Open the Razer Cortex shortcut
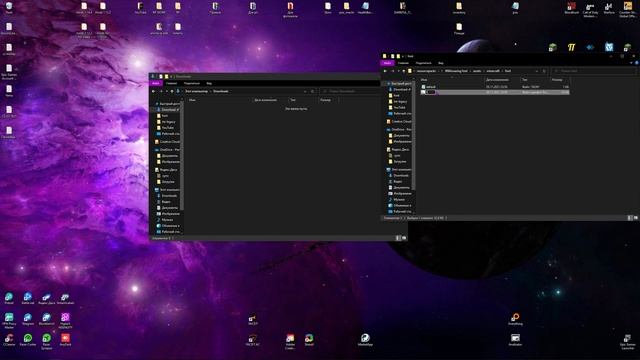This screenshot has width=640, height=360. pyautogui.click(x=27, y=340)
